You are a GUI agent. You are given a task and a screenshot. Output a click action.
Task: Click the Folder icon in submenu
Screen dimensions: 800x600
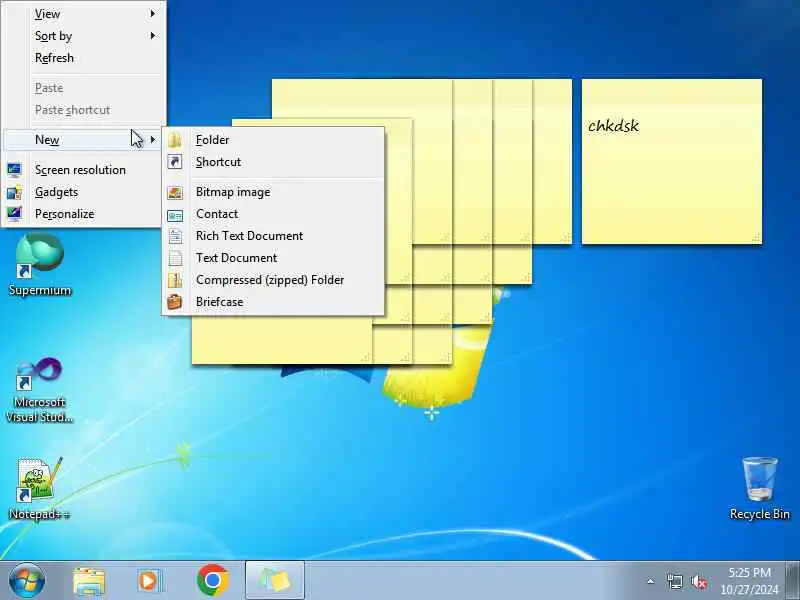pyautogui.click(x=175, y=140)
